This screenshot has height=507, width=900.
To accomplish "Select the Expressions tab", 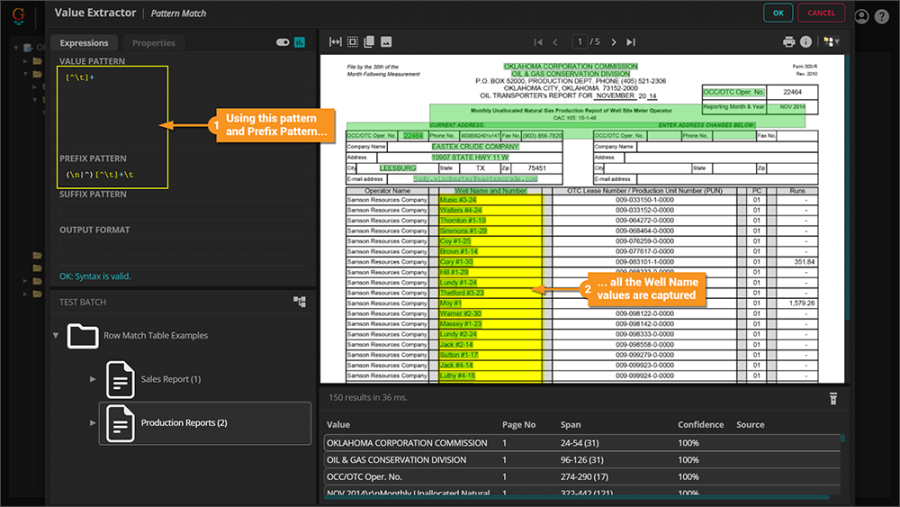I will click(x=84, y=43).
